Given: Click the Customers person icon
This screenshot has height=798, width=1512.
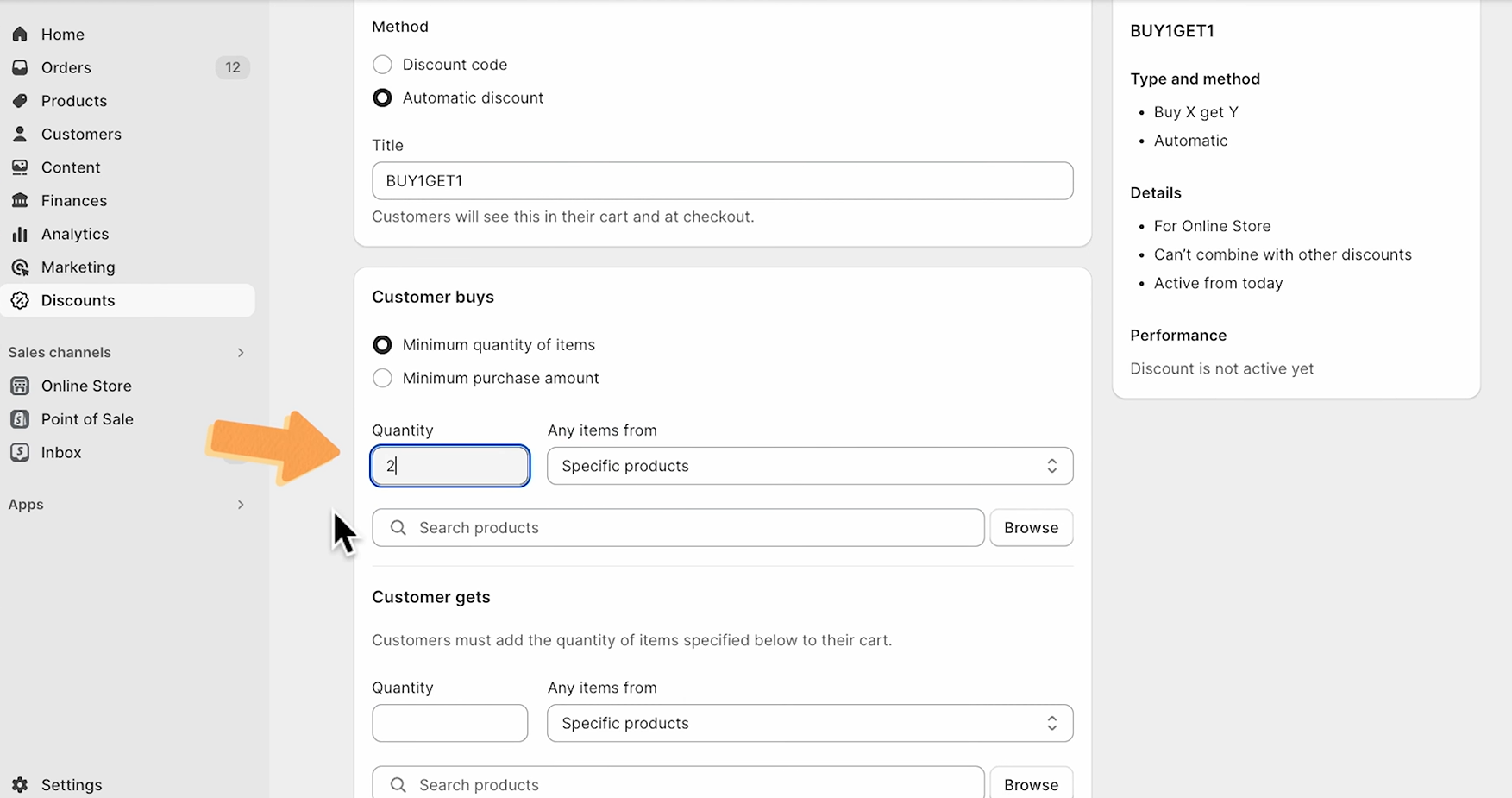Looking at the screenshot, I should tap(20, 134).
